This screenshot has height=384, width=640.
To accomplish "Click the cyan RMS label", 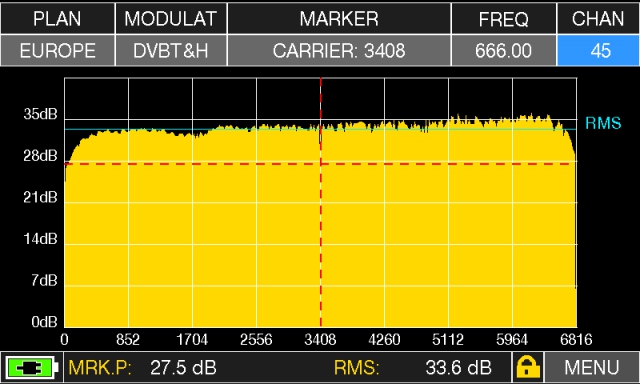I will [x=603, y=123].
